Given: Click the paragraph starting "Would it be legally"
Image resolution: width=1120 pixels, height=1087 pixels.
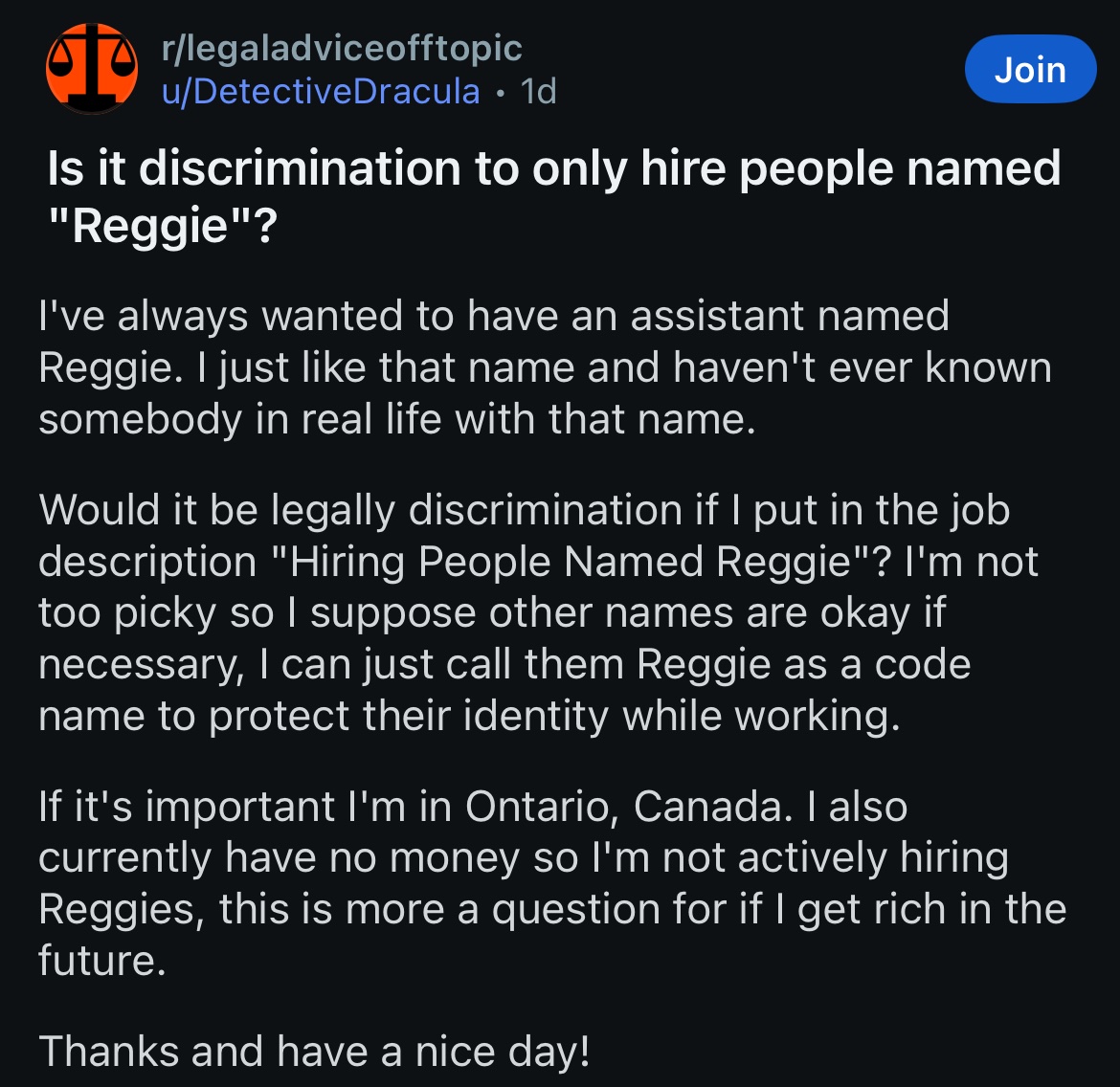Looking at the screenshot, I should point(539,612).
